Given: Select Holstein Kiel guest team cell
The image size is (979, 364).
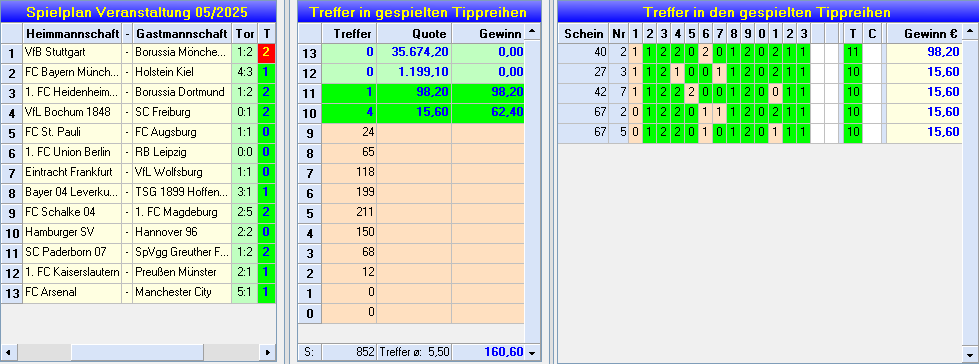Looking at the screenshot, I should pyautogui.click(x=182, y=73).
